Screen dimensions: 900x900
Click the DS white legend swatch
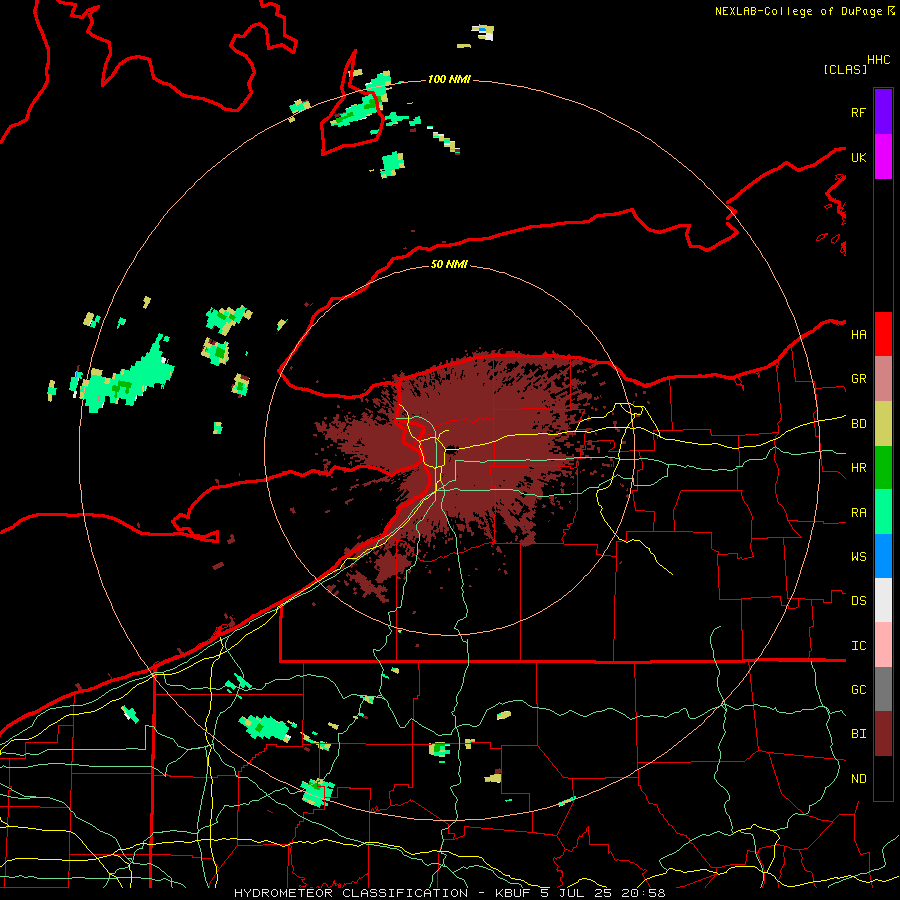point(883,600)
